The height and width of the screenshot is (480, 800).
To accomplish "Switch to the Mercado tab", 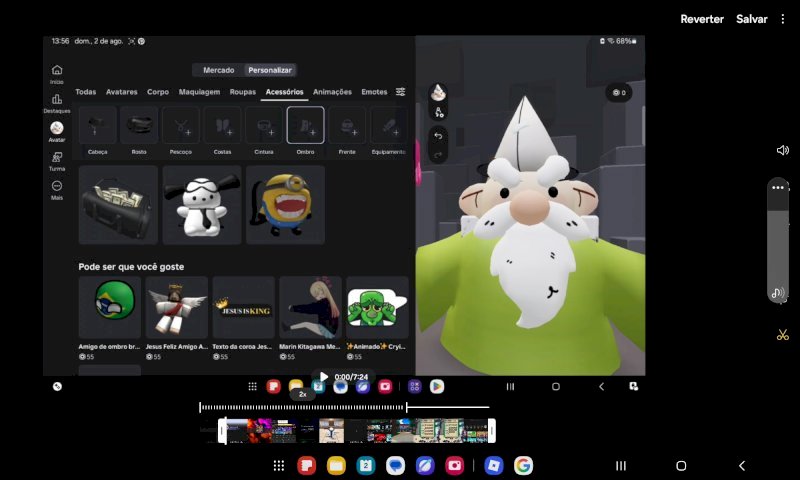I will click(218, 70).
